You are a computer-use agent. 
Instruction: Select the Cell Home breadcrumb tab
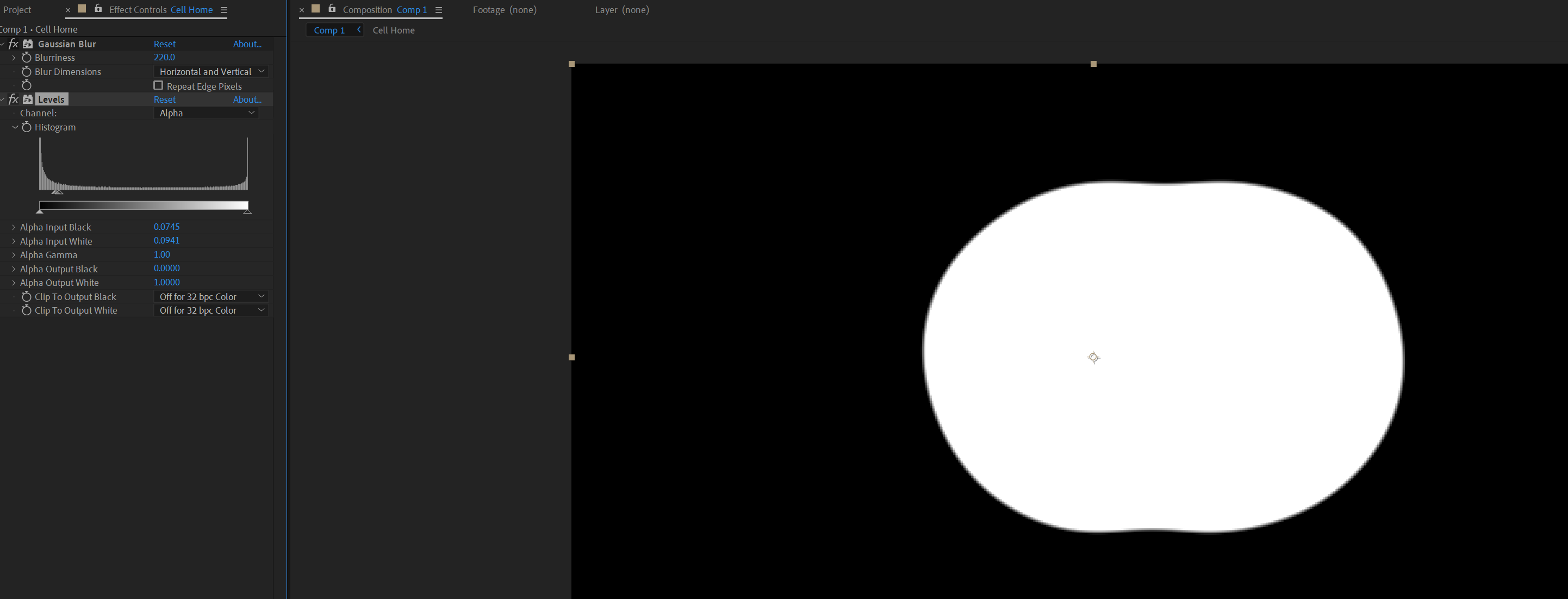click(x=393, y=30)
